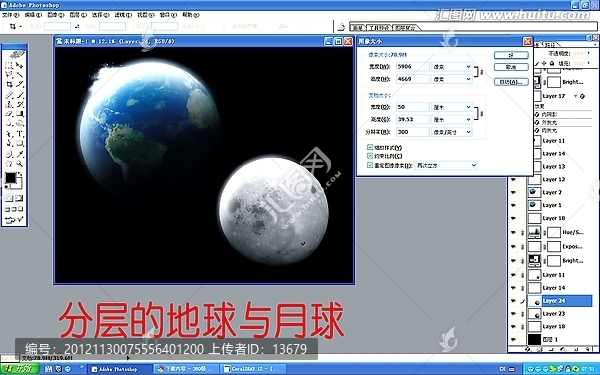The height and width of the screenshot is (375, 600).
Task: Toggle visibility of Hue/S... adjustment layer
Action: coord(514,232)
